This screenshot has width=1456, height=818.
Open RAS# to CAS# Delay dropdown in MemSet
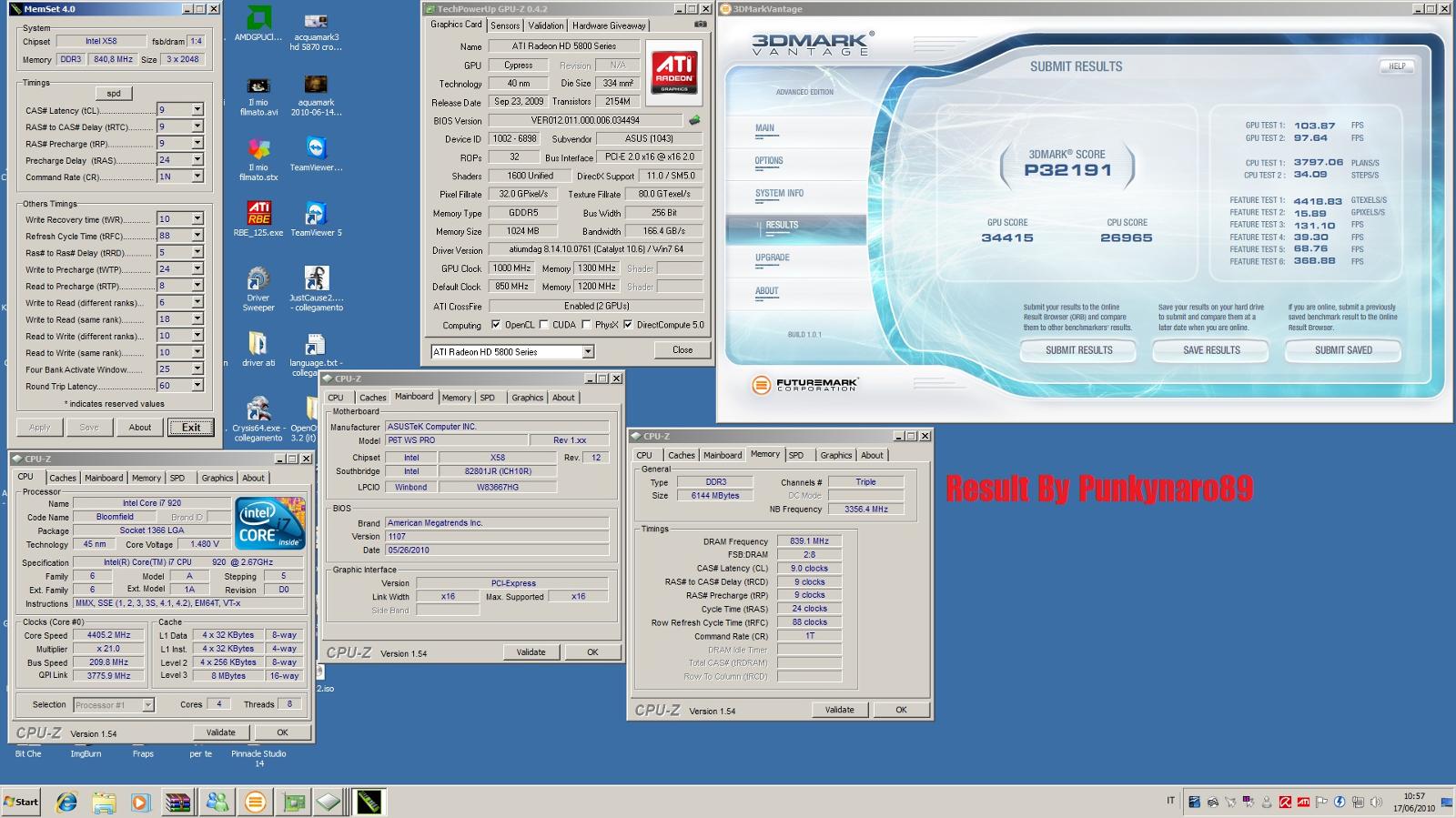click(197, 126)
